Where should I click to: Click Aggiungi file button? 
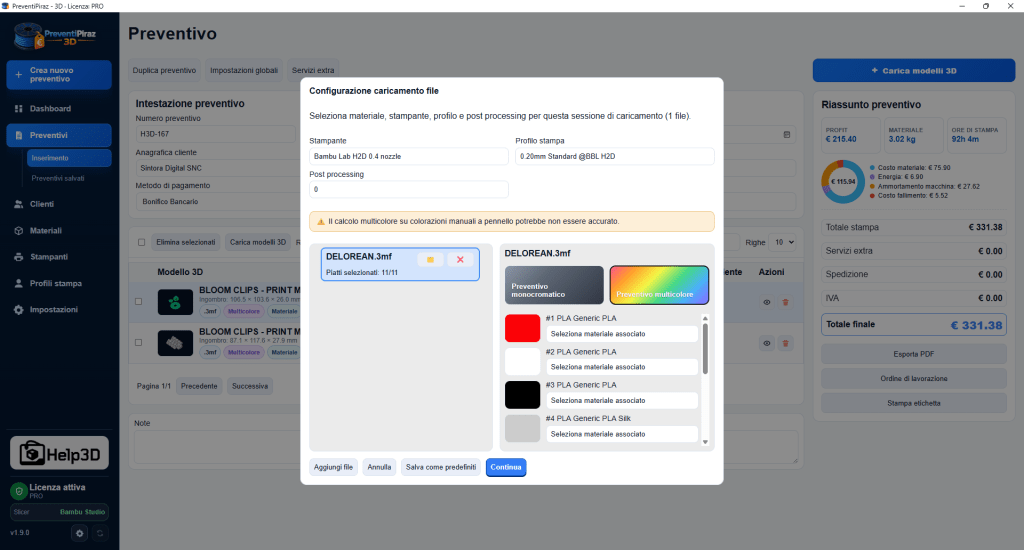(x=333, y=467)
